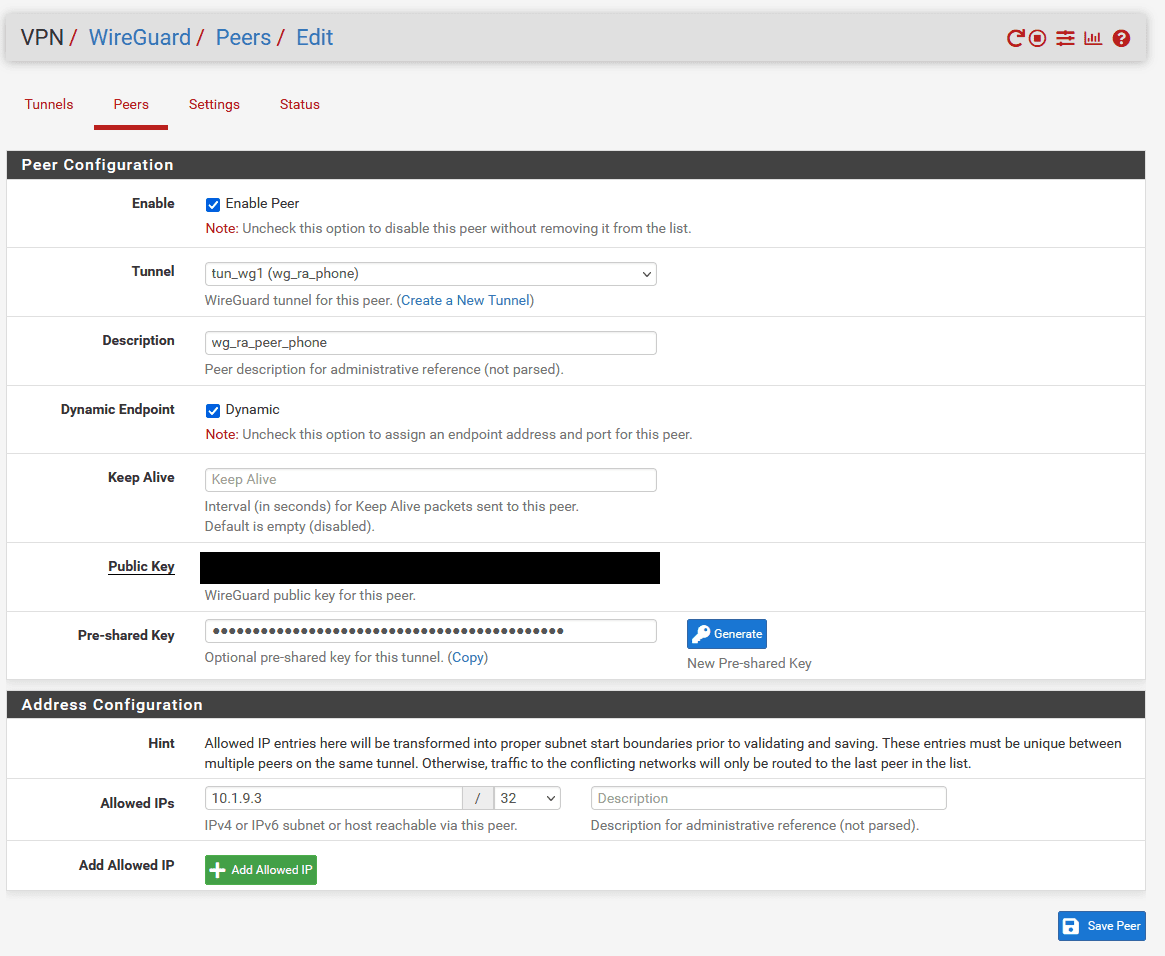Focus the Pre-shared Key field
This screenshot has height=956, width=1165.
coord(430,631)
